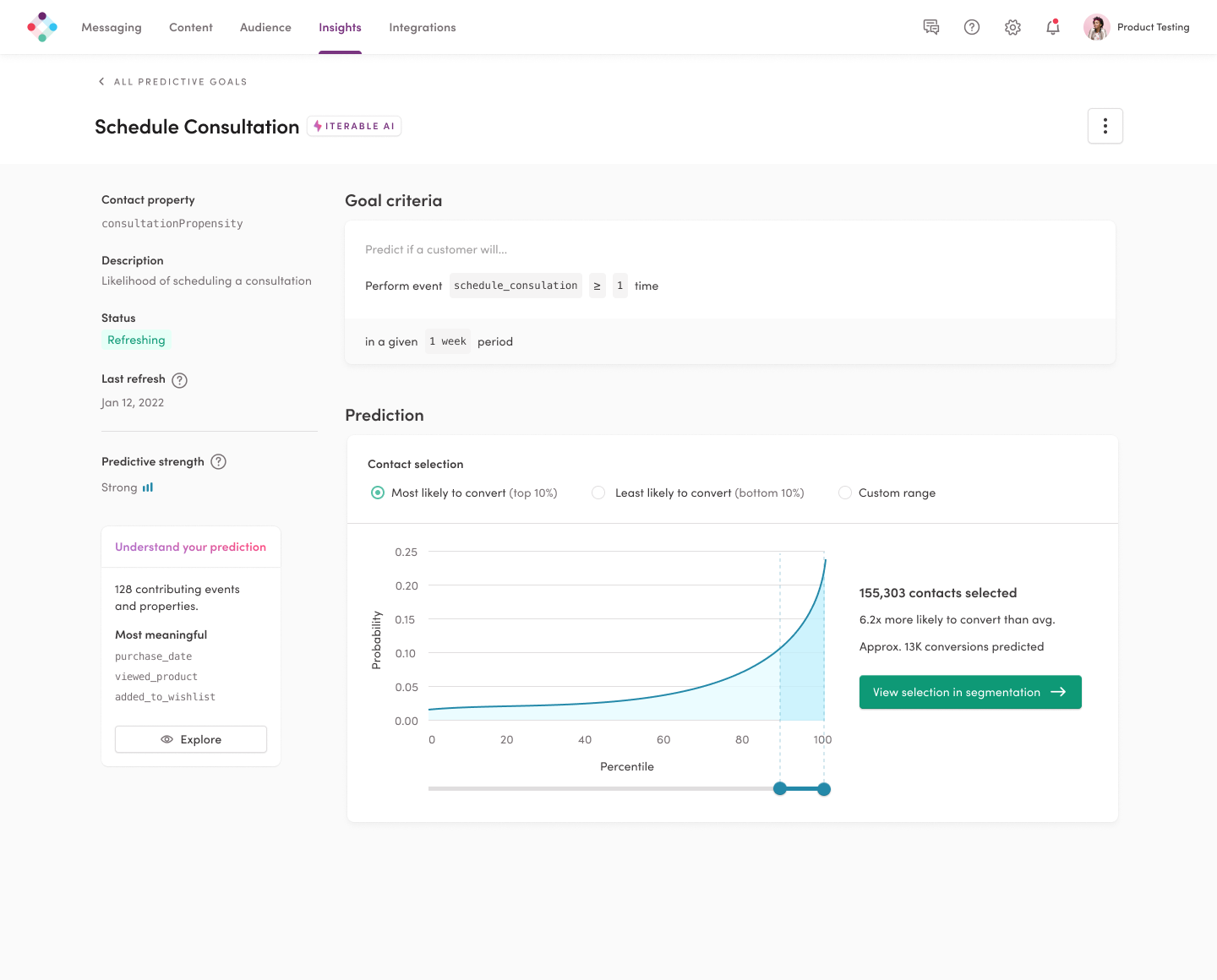Viewport: 1217px width, 980px height.
Task: Click the Product Testing profile avatar
Action: pos(1096,27)
